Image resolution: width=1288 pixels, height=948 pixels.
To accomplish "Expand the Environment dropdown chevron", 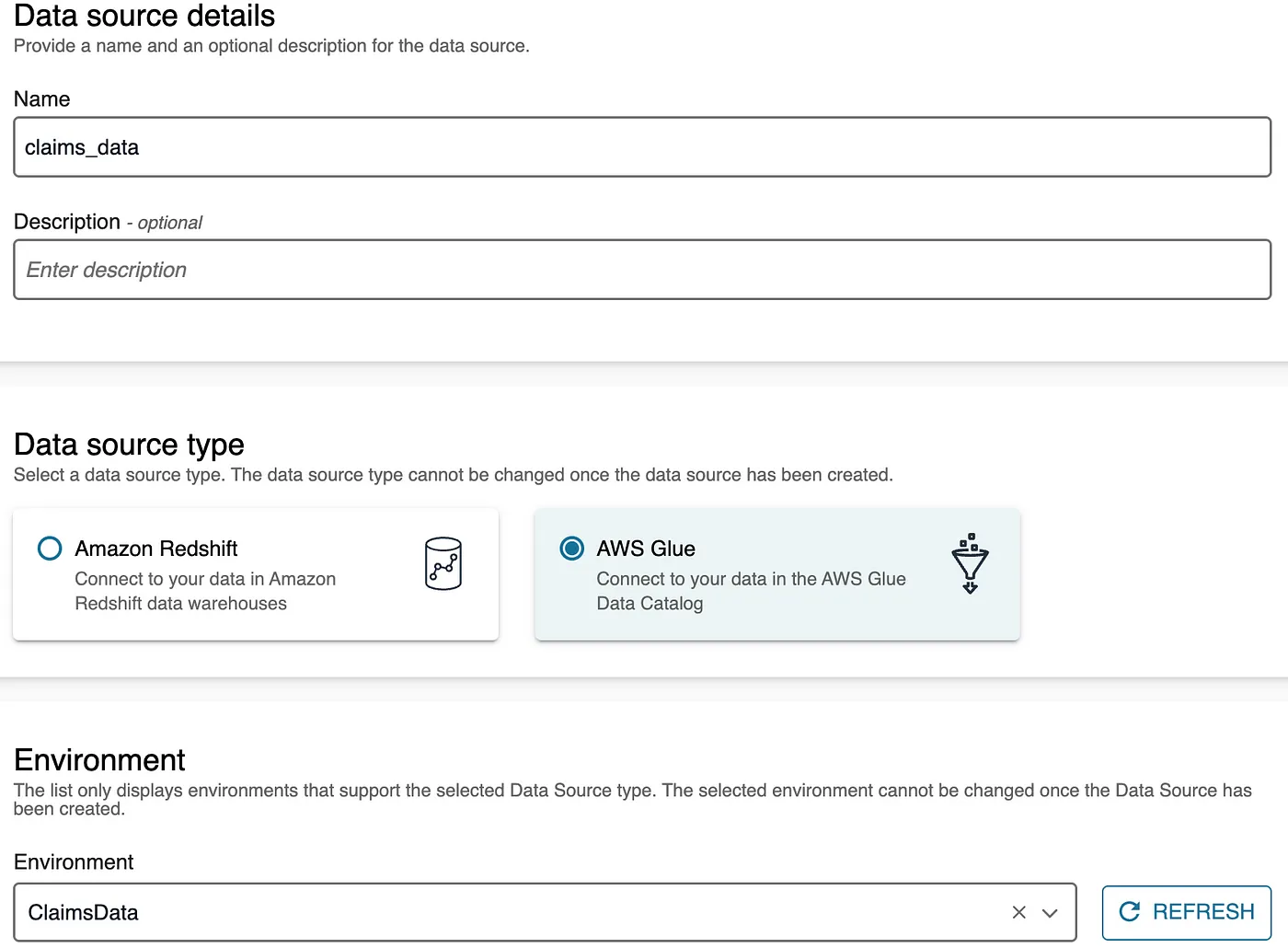I will click(x=1050, y=913).
